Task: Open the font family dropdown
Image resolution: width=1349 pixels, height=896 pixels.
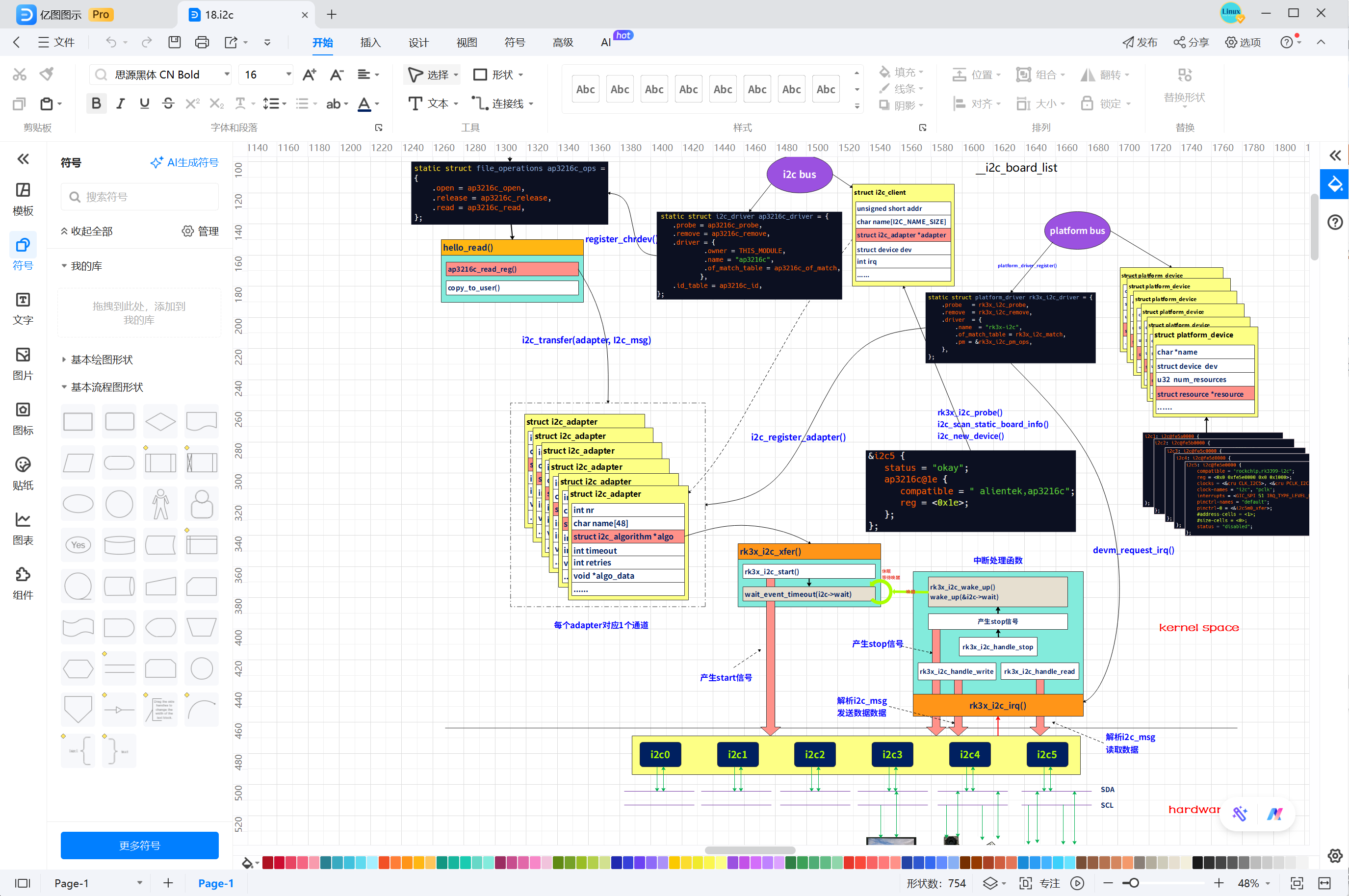Action: click(x=227, y=75)
